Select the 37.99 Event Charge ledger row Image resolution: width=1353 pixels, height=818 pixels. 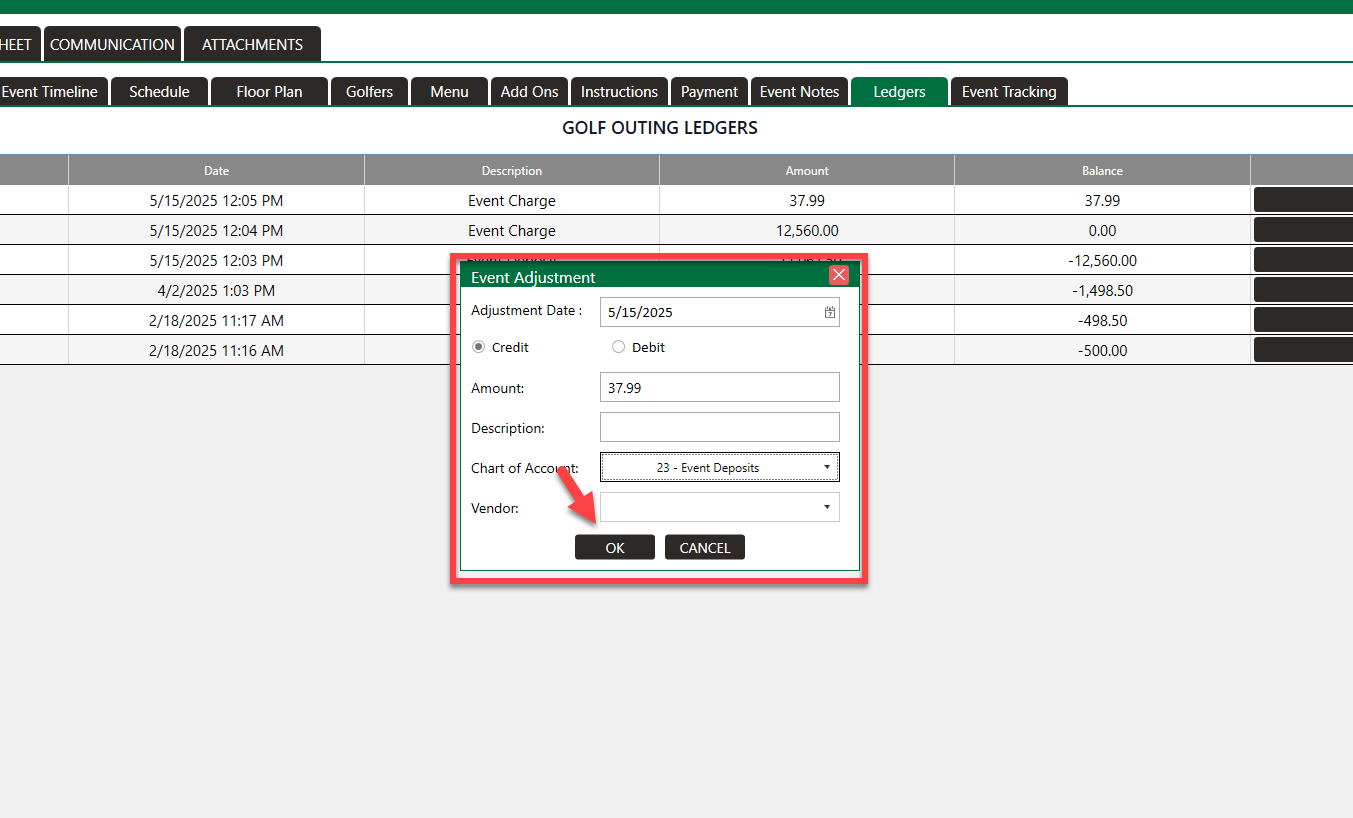pyautogui.click(x=511, y=201)
